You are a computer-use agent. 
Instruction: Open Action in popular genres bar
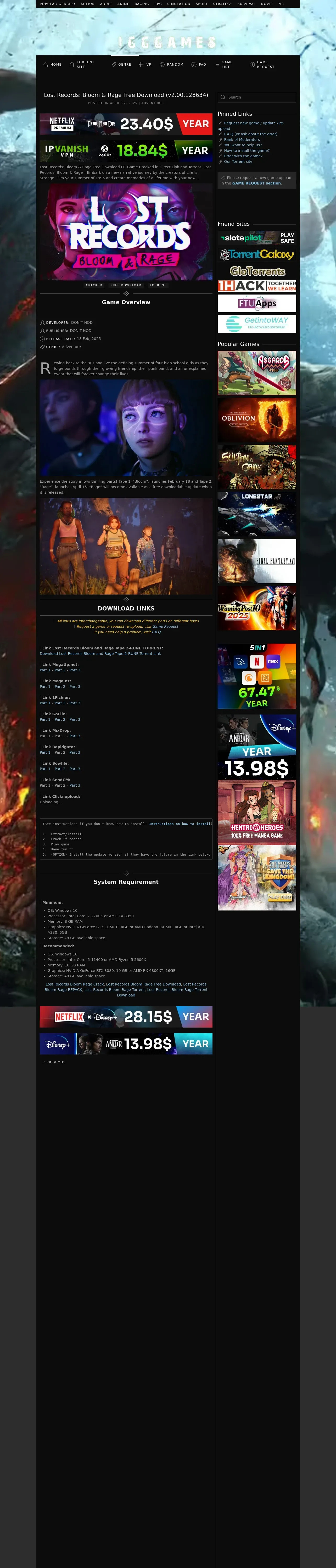coord(88,4)
